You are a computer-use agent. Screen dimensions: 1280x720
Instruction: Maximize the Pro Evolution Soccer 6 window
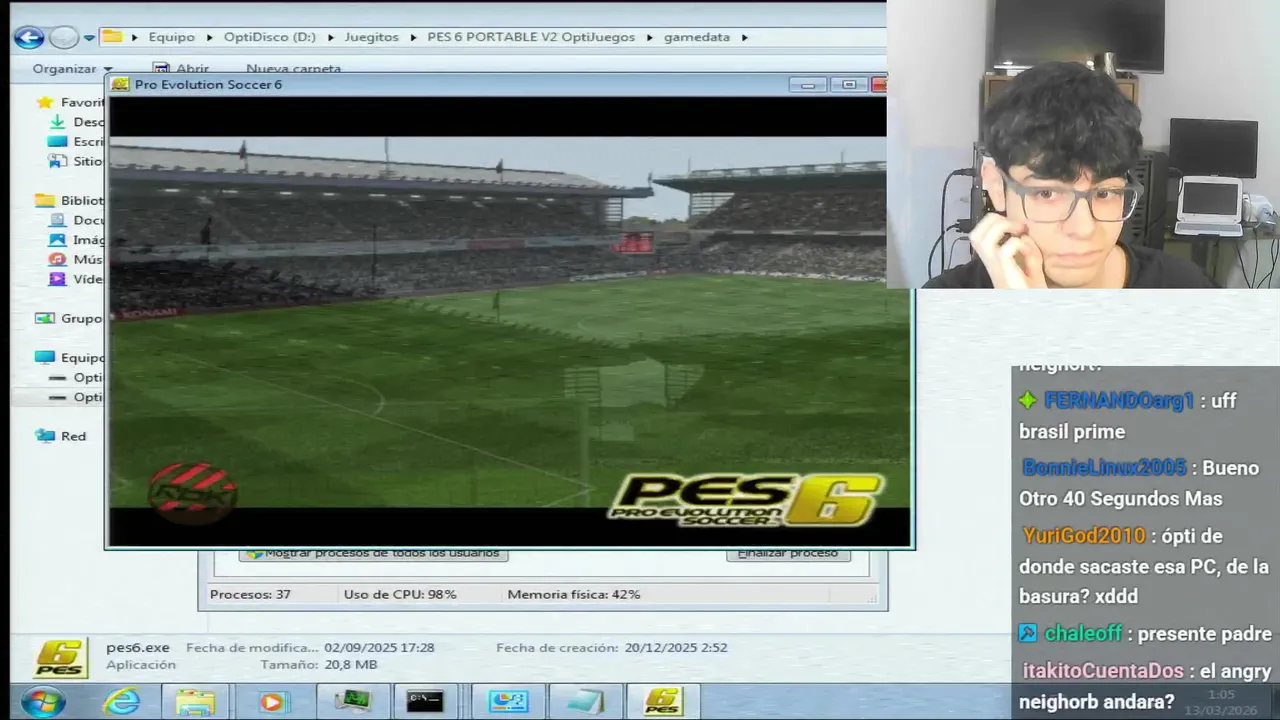point(849,85)
